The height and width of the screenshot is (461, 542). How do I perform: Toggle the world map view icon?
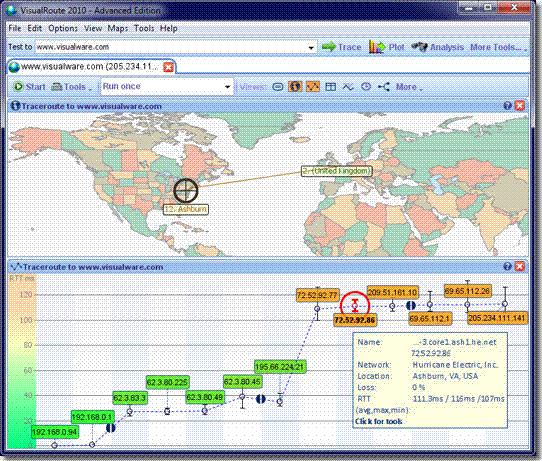[x=295, y=86]
